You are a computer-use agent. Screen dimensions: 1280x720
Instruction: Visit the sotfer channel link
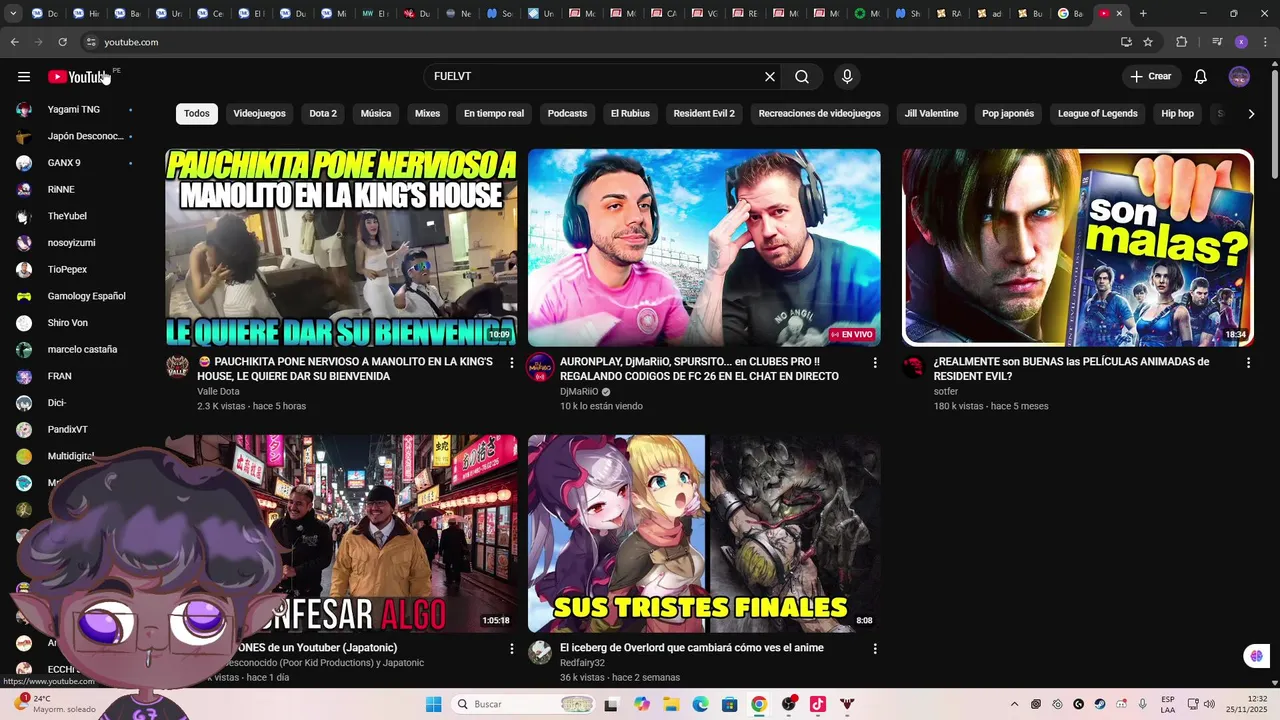(x=946, y=392)
